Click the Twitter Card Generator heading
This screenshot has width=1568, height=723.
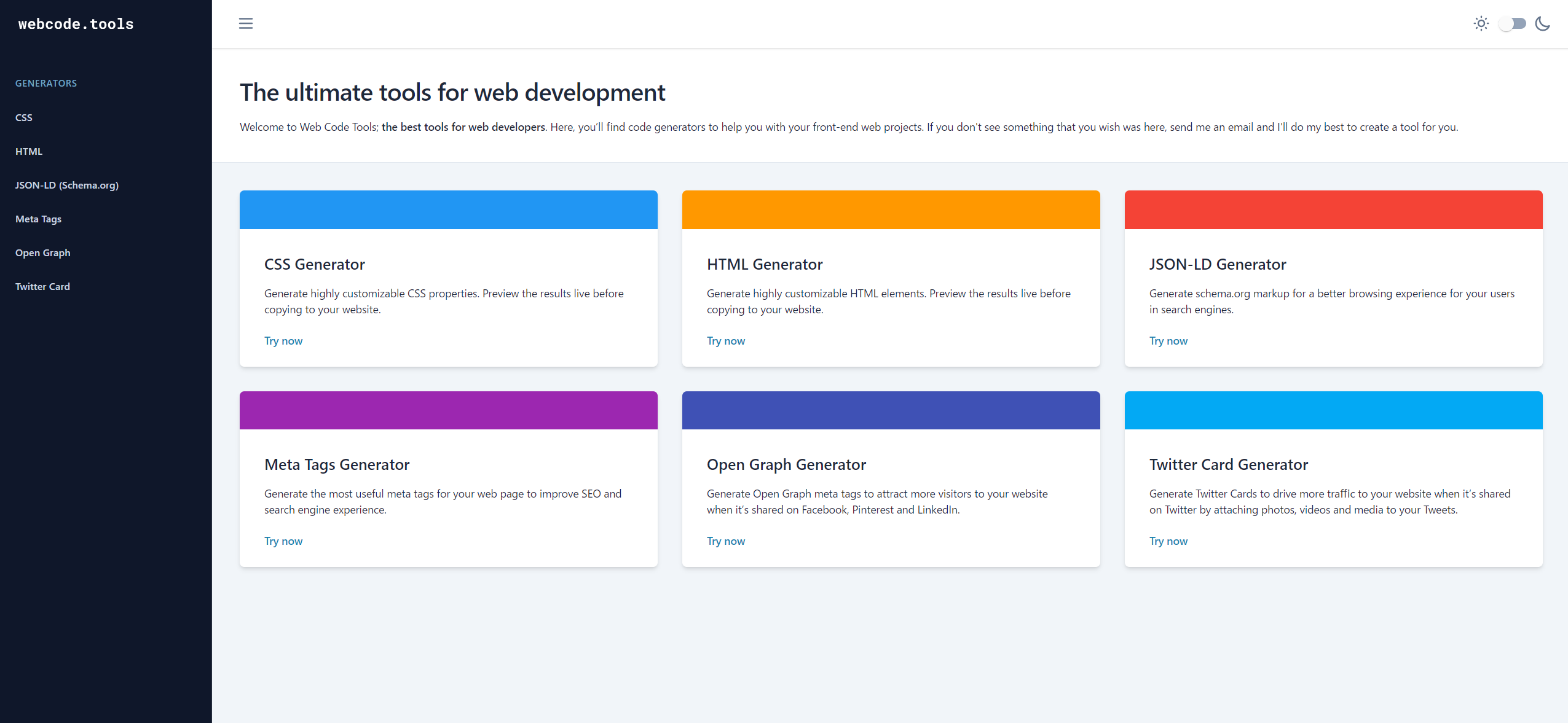1228,464
